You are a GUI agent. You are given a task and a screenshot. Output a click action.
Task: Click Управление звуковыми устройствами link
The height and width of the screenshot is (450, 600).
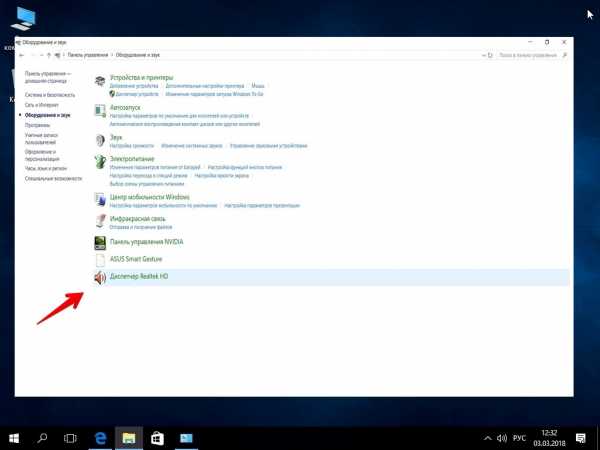(x=269, y=145)
